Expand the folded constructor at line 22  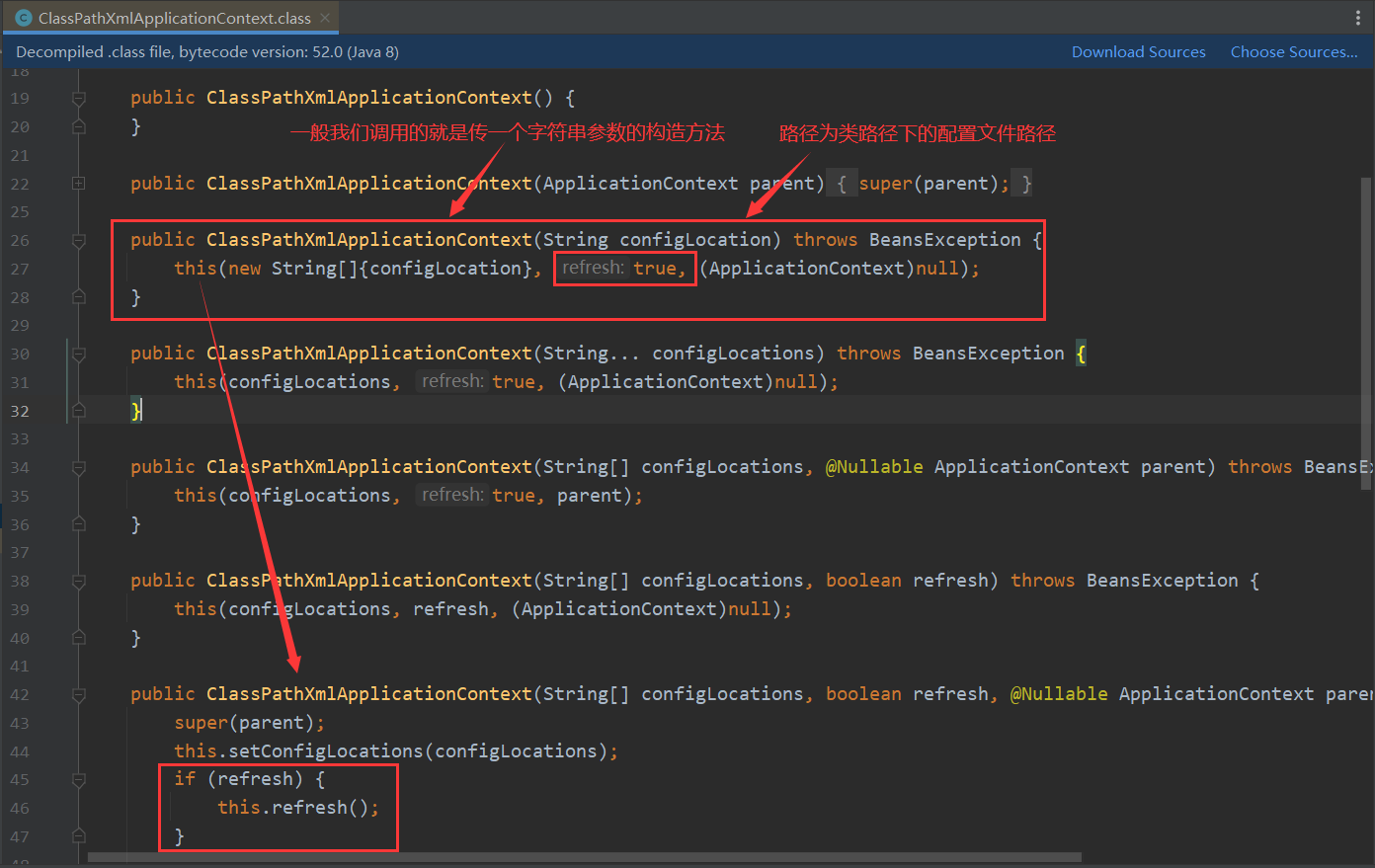[x=79, y=183]
